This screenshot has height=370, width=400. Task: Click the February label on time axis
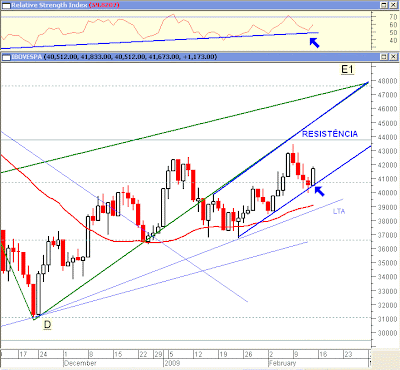[282, 363]
